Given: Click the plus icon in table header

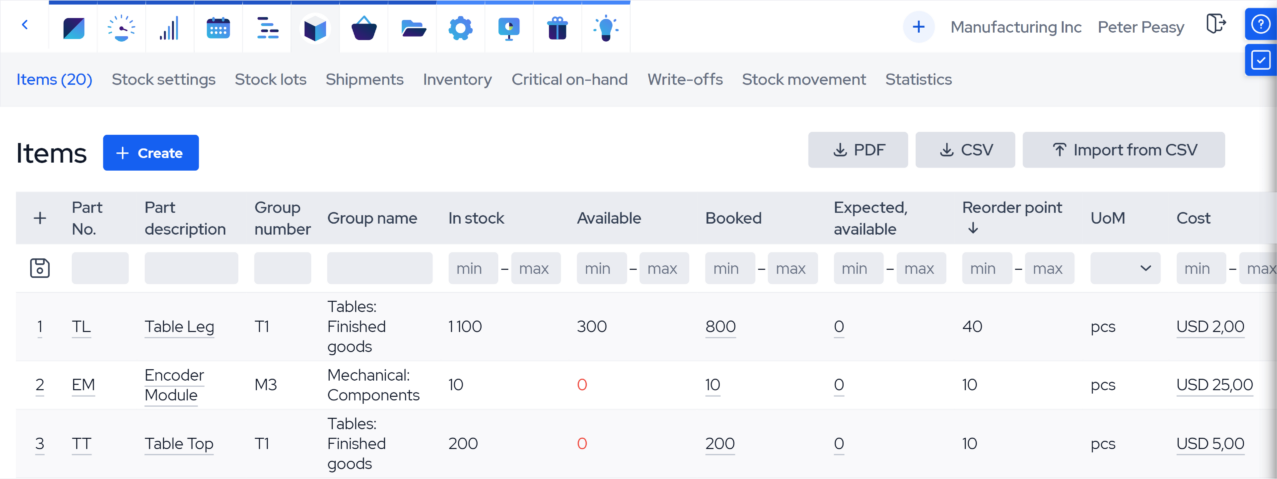Looking at the screenshot, I should click(40, 218).
